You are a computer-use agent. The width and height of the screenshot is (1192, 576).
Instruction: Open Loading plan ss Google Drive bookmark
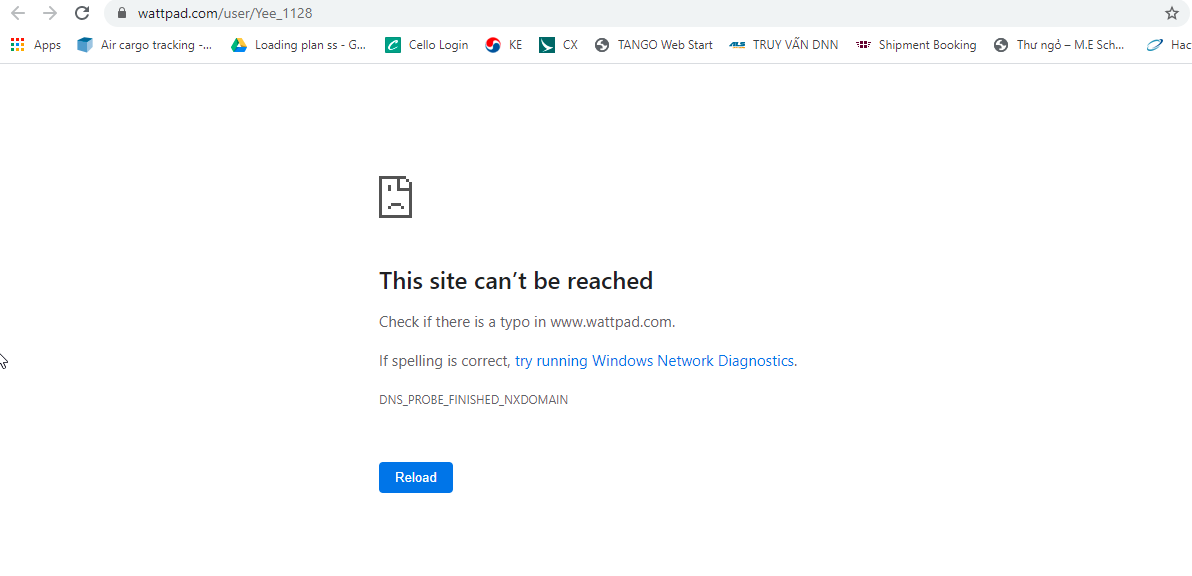point(299,45)
